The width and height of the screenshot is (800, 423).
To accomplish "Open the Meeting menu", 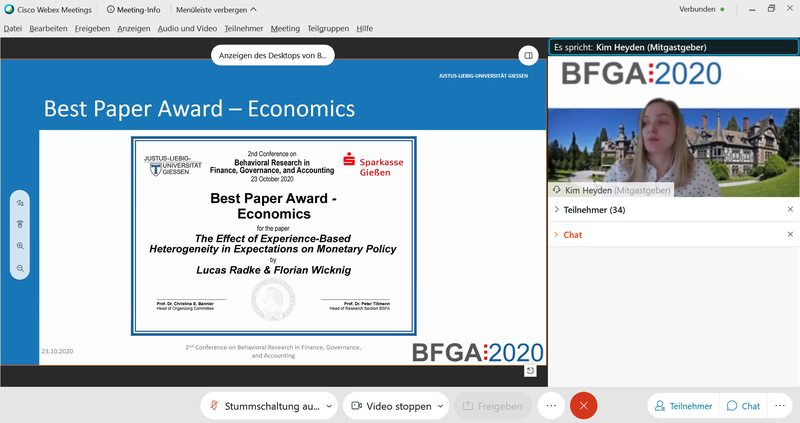I will [285, 29].
